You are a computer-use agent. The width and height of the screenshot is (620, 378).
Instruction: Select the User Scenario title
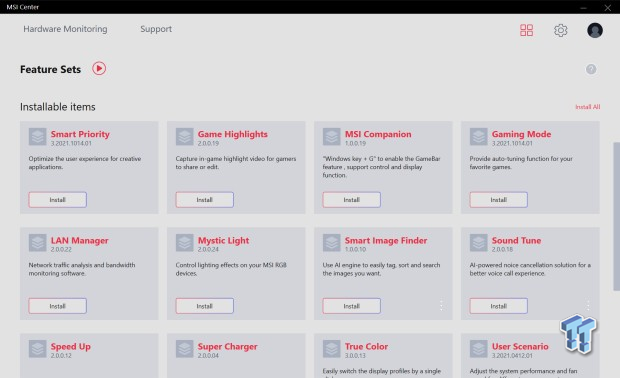click(x=520, y=346)
